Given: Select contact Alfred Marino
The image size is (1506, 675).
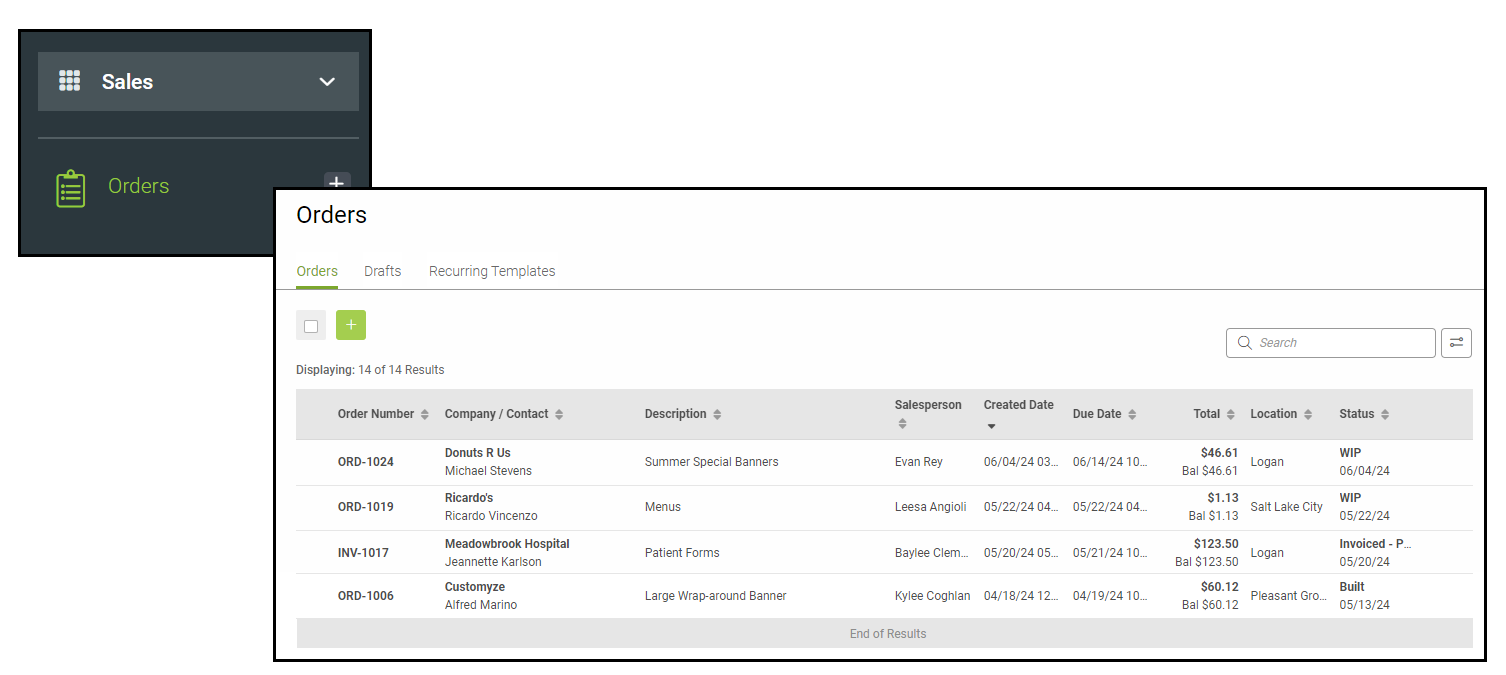Looking at the screenshot, I should tap(481, 605).
